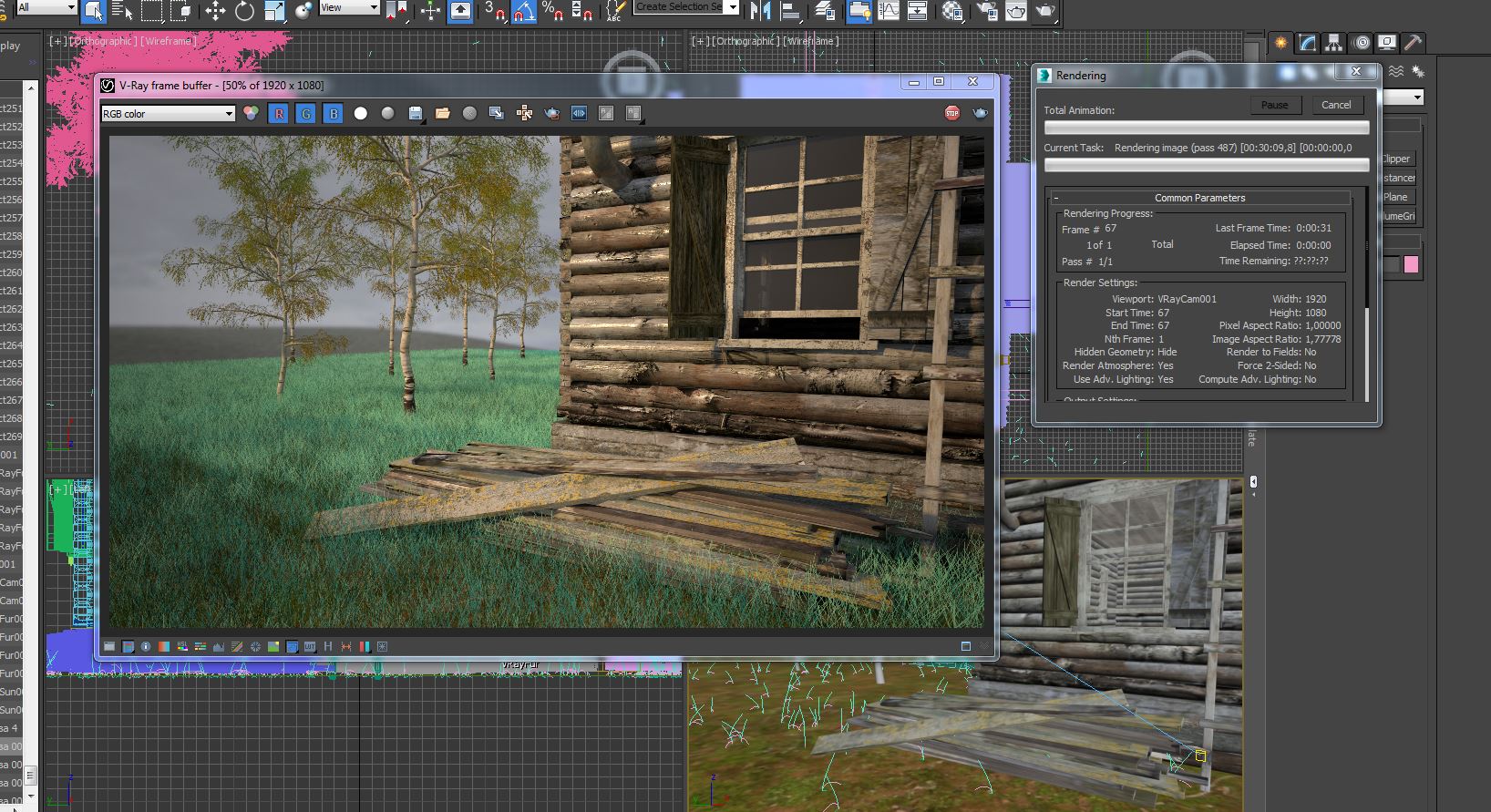This screenshot has width=1491, height=812.
Task: Open Select by Name tool
Action: point(122,10)
